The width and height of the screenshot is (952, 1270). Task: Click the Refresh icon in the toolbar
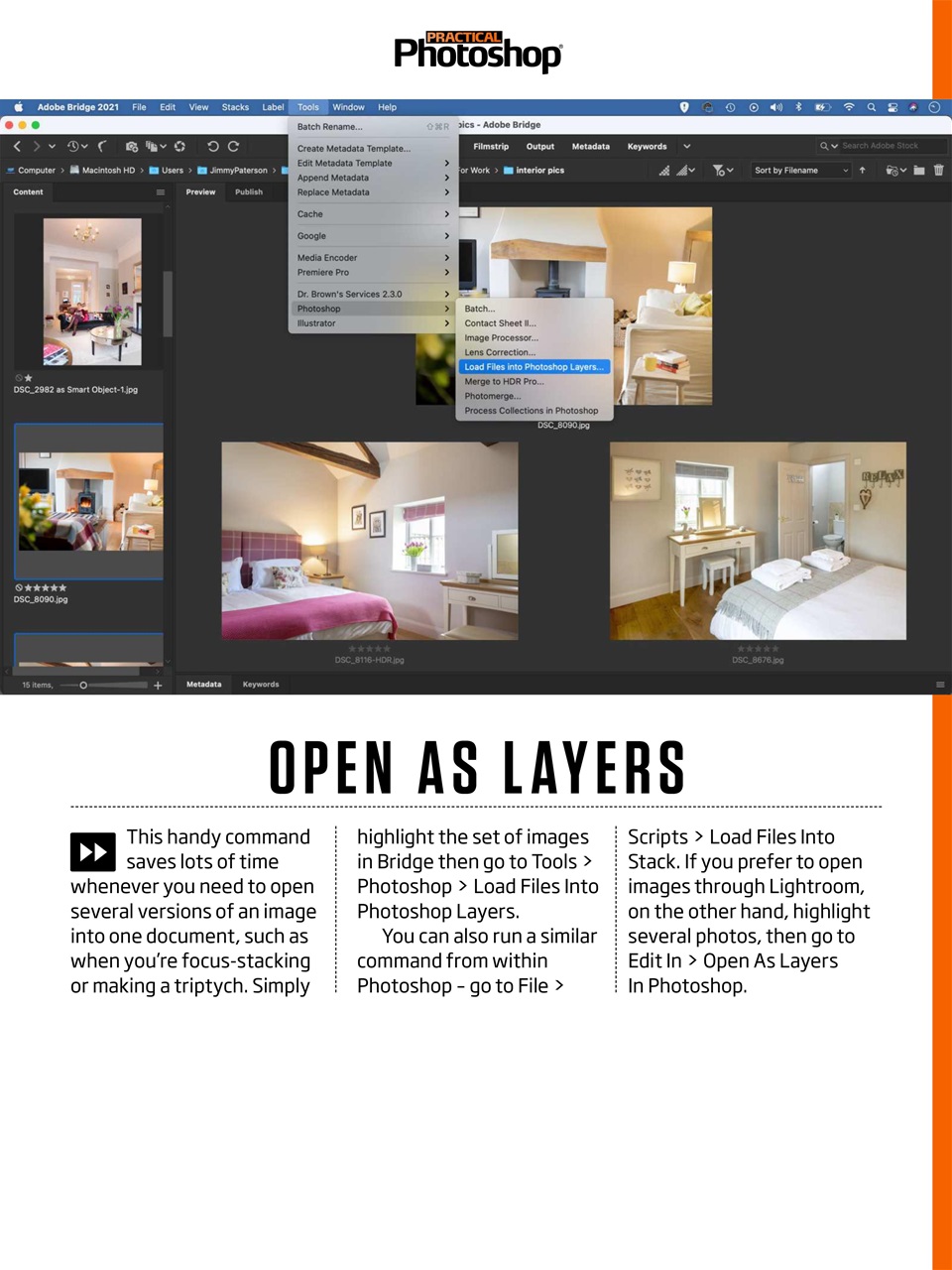[179, 146]
